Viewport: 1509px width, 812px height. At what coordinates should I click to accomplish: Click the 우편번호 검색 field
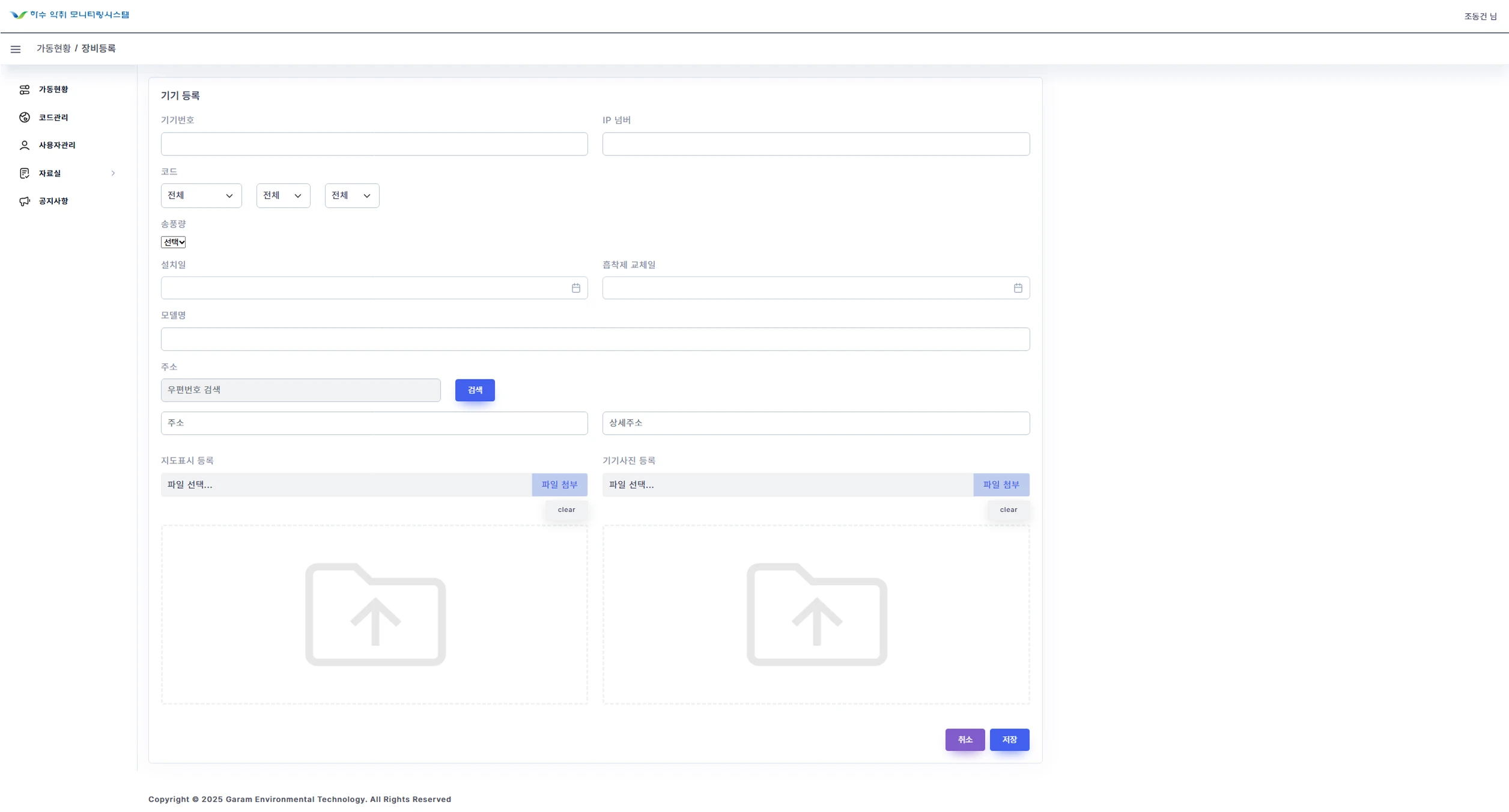[300, 390]
